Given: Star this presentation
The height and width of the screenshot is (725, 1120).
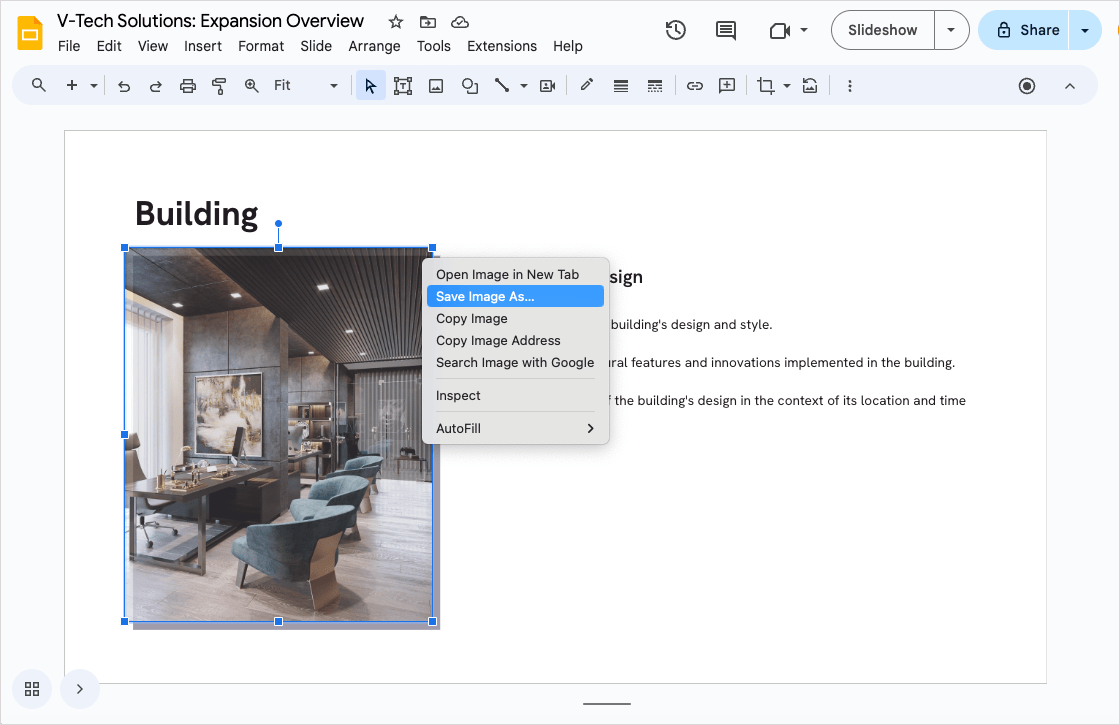Looking at the screenshot, I should 395,21.
